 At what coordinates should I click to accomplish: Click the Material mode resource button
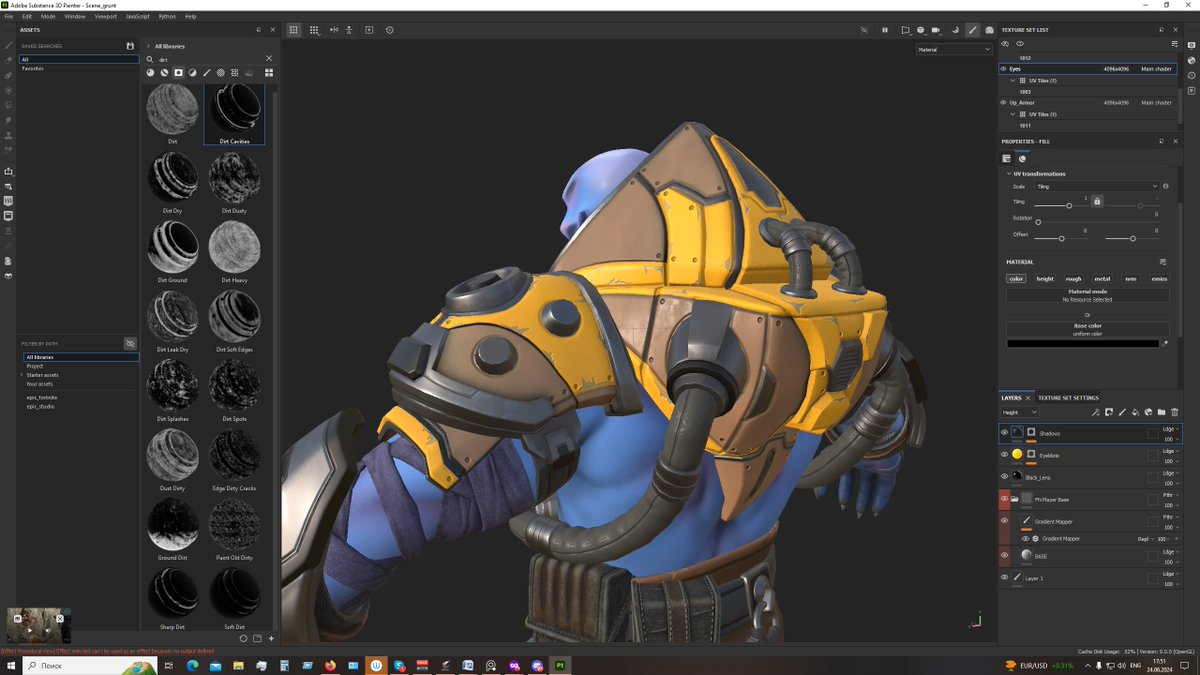pos(1088,296)
